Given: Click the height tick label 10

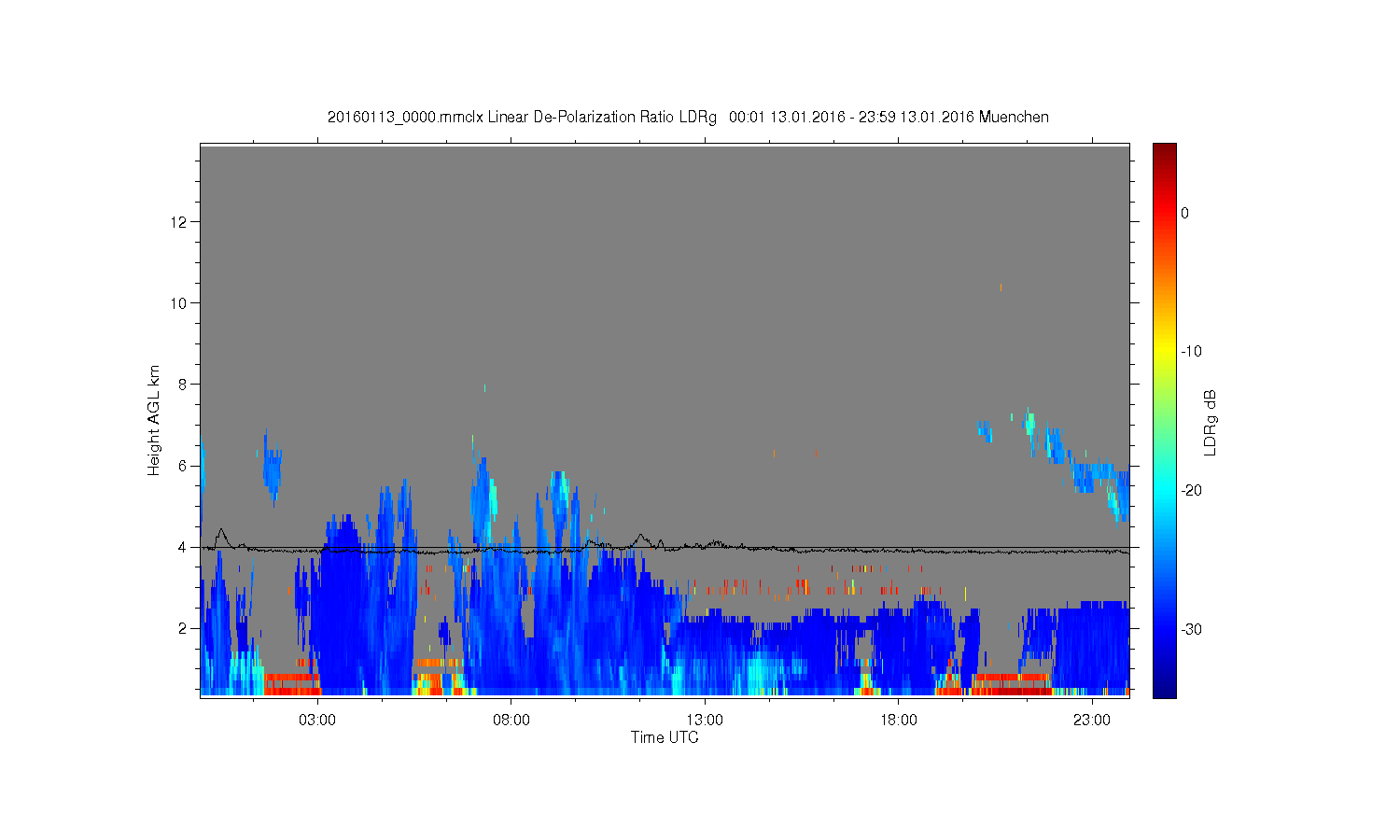Looking at the screenshot, I should [x=179, y=303].
